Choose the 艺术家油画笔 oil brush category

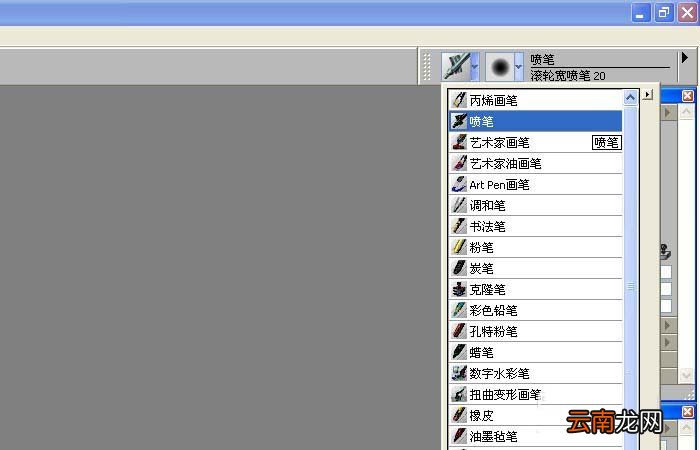pos(535,163)
